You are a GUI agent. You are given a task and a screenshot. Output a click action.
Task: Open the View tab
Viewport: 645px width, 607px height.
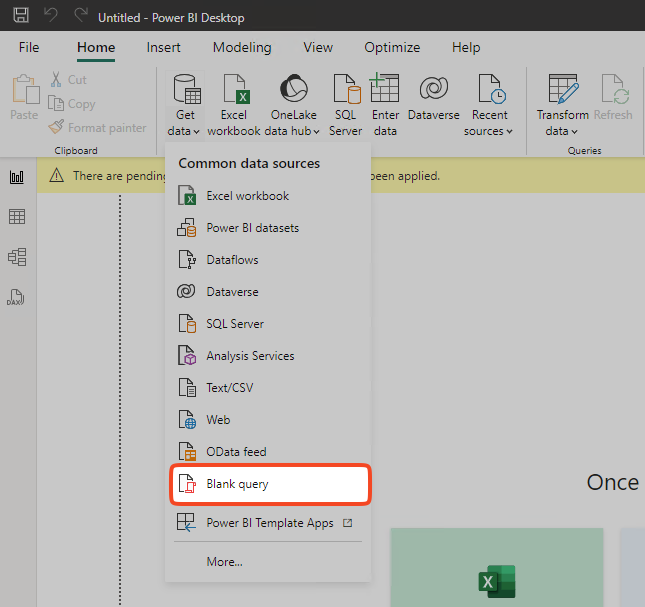click(x=318, y=47)
